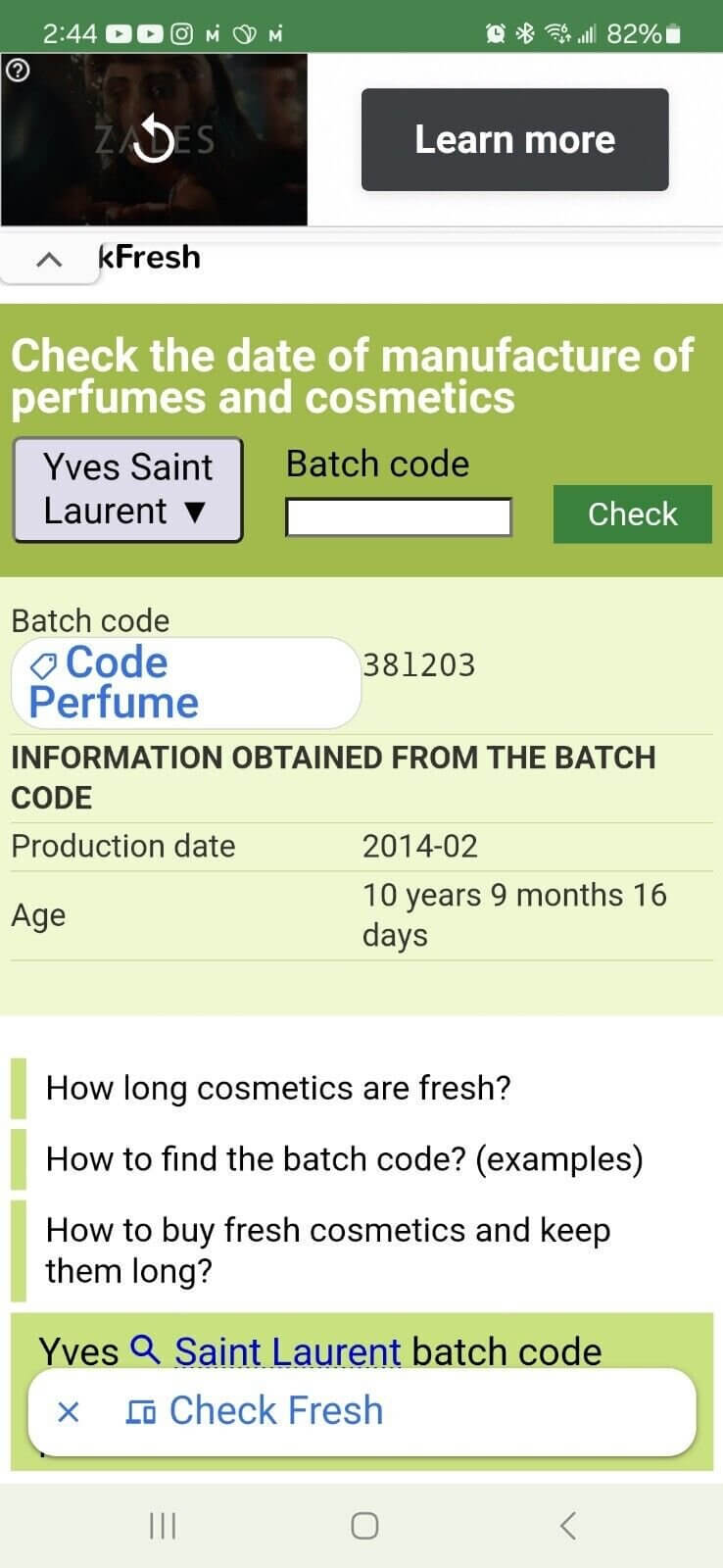
Task: Tap the price tag icon beside Code Perfume
Action: 44,667
